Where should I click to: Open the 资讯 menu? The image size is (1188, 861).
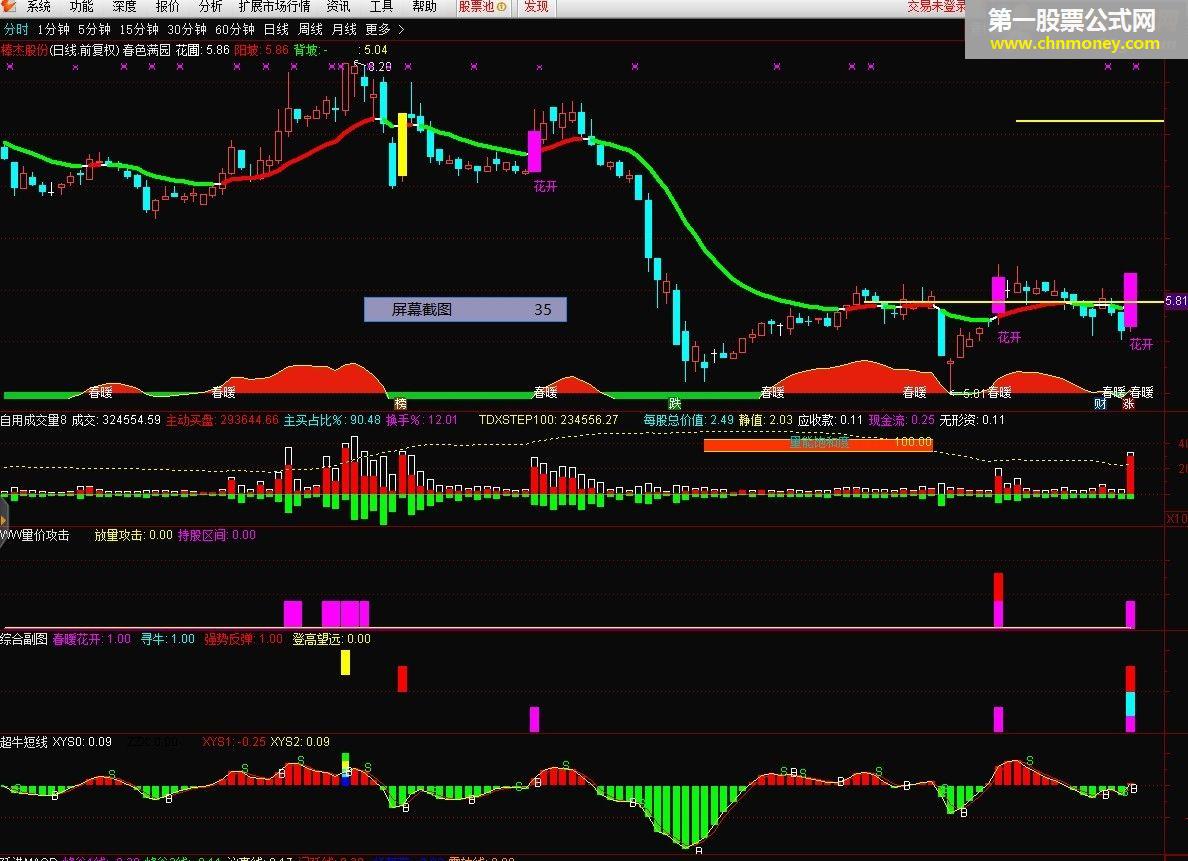click(x=338, y=7)
